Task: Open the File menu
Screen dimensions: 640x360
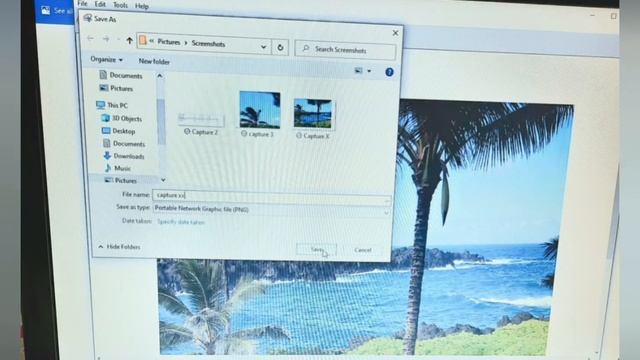Action: point(82,4)
